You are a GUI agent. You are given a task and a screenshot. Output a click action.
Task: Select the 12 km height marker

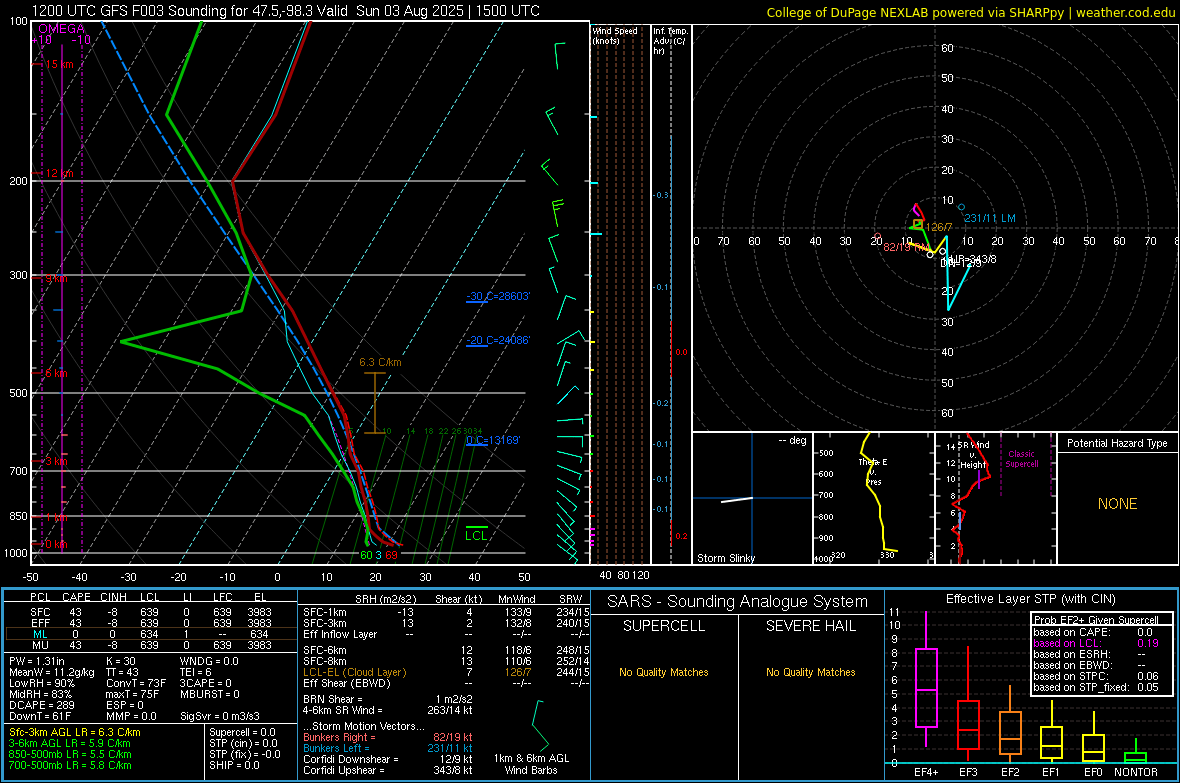(x=59, y=173)
